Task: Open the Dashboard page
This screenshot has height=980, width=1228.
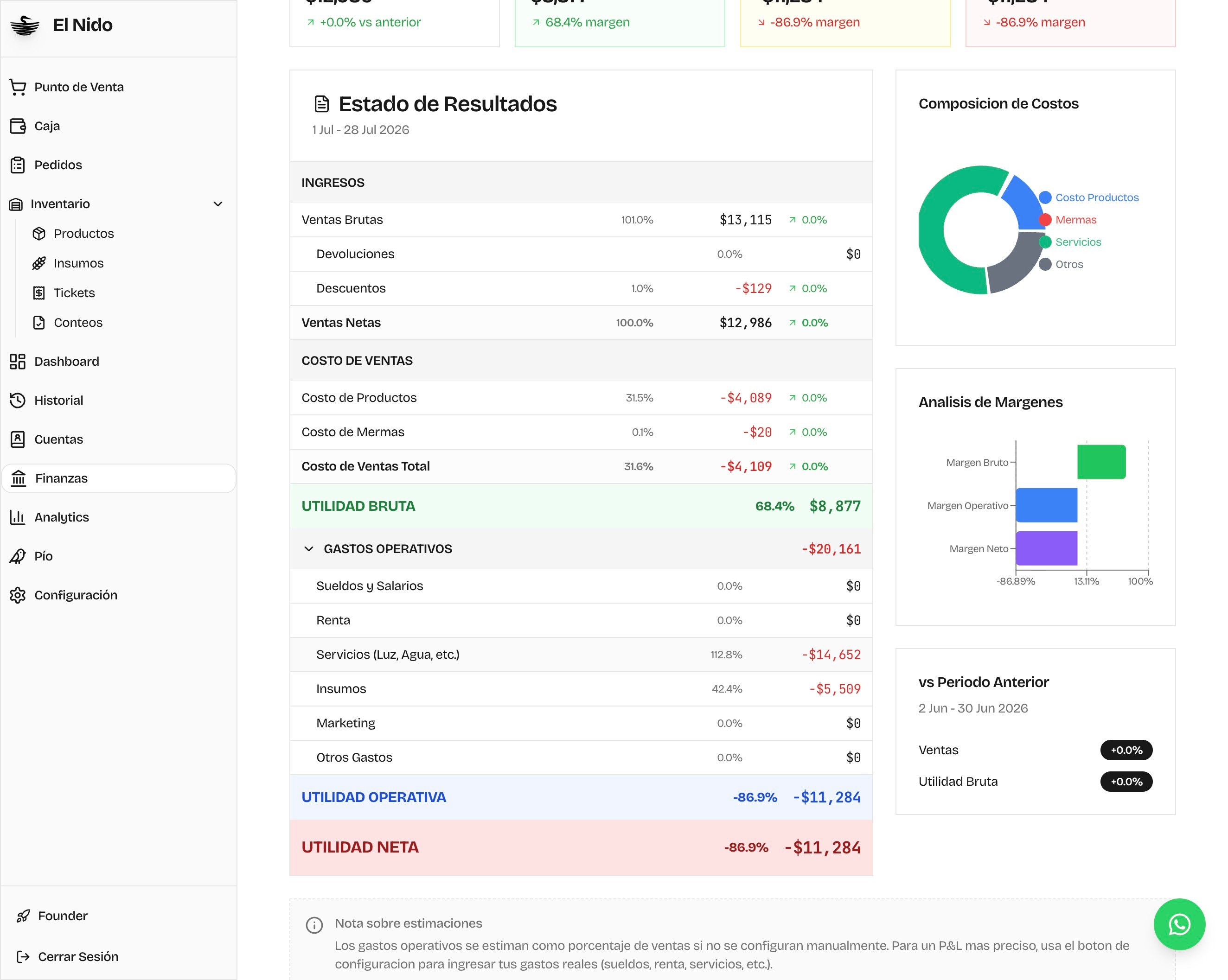Action: pyautogui.click(x=118, y=362)
